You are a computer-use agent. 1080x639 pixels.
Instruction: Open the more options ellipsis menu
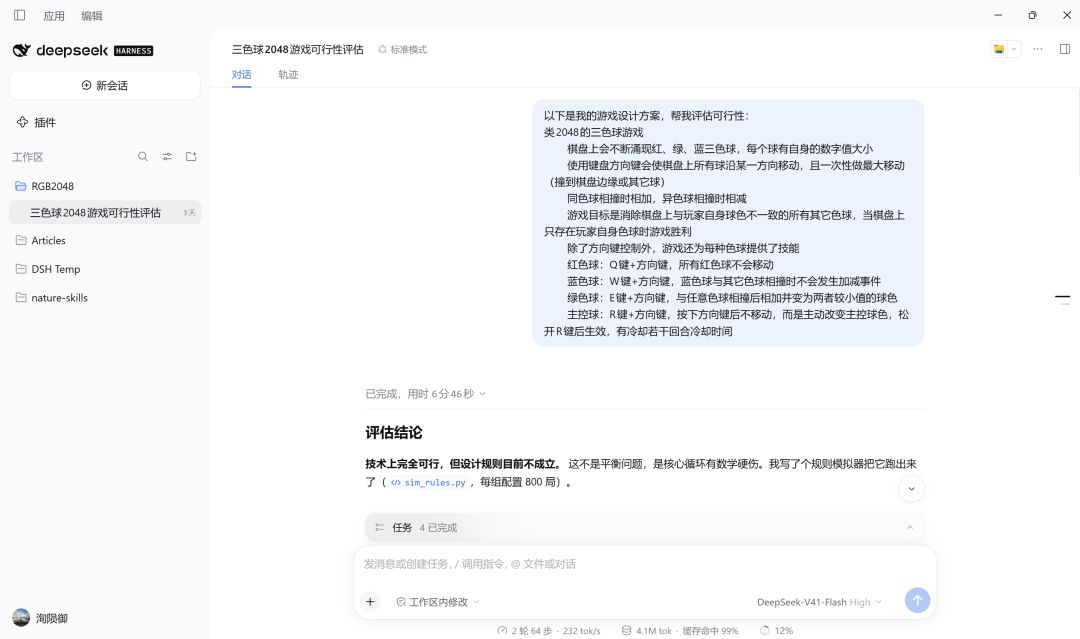1037,49
